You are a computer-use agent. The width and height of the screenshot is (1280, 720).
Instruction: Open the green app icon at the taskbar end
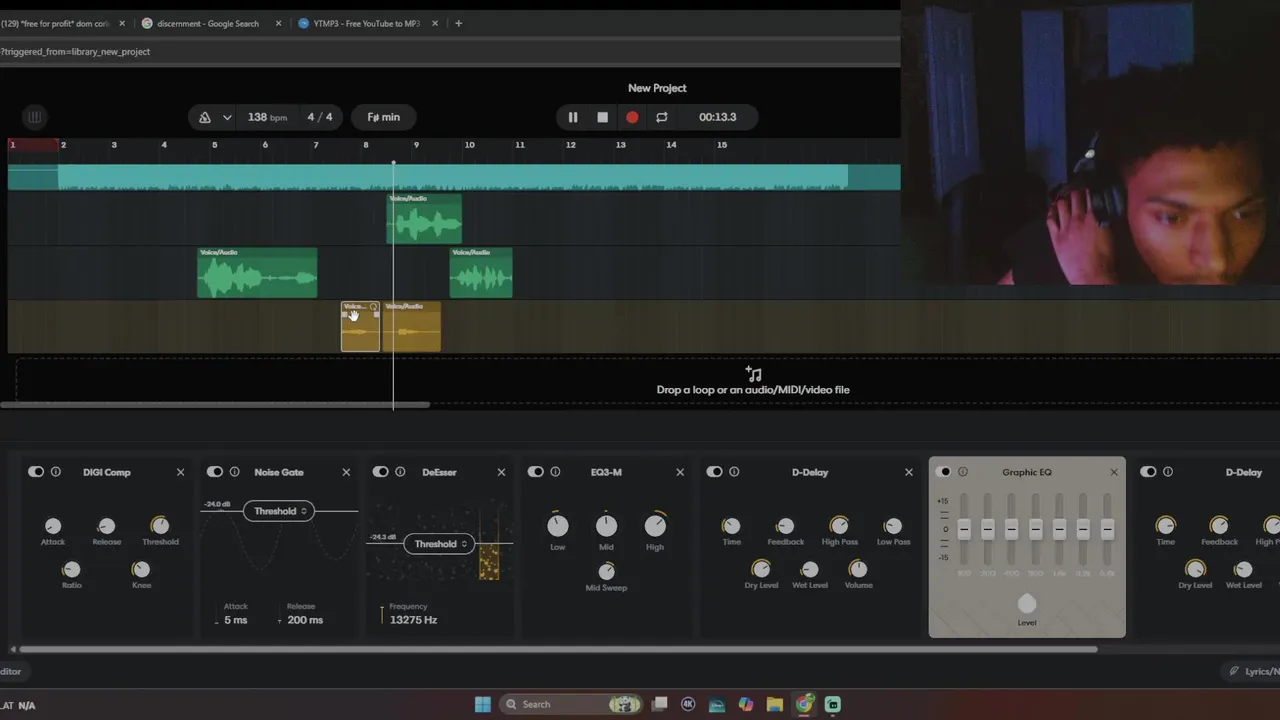coord(833,704)
